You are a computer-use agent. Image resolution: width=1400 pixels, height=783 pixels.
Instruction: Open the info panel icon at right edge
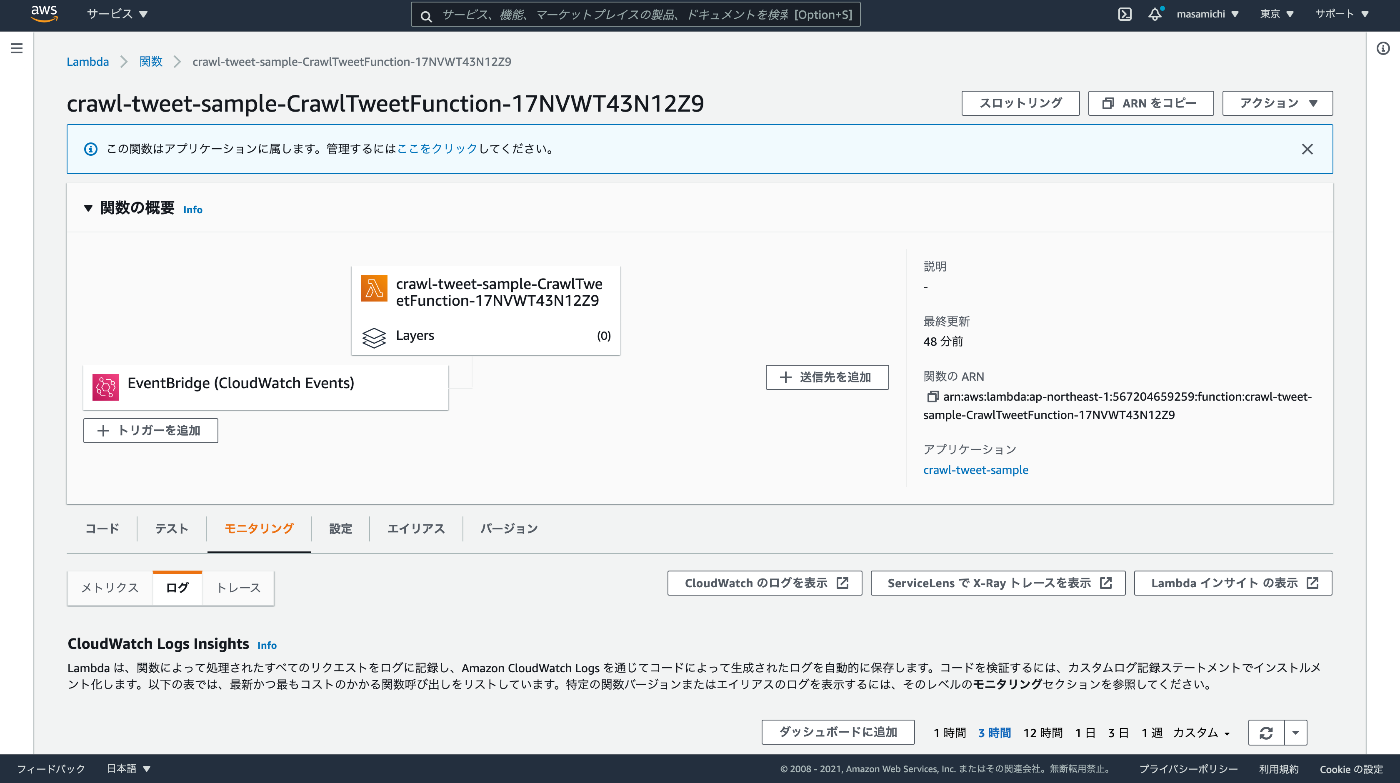coord(1383,48)
